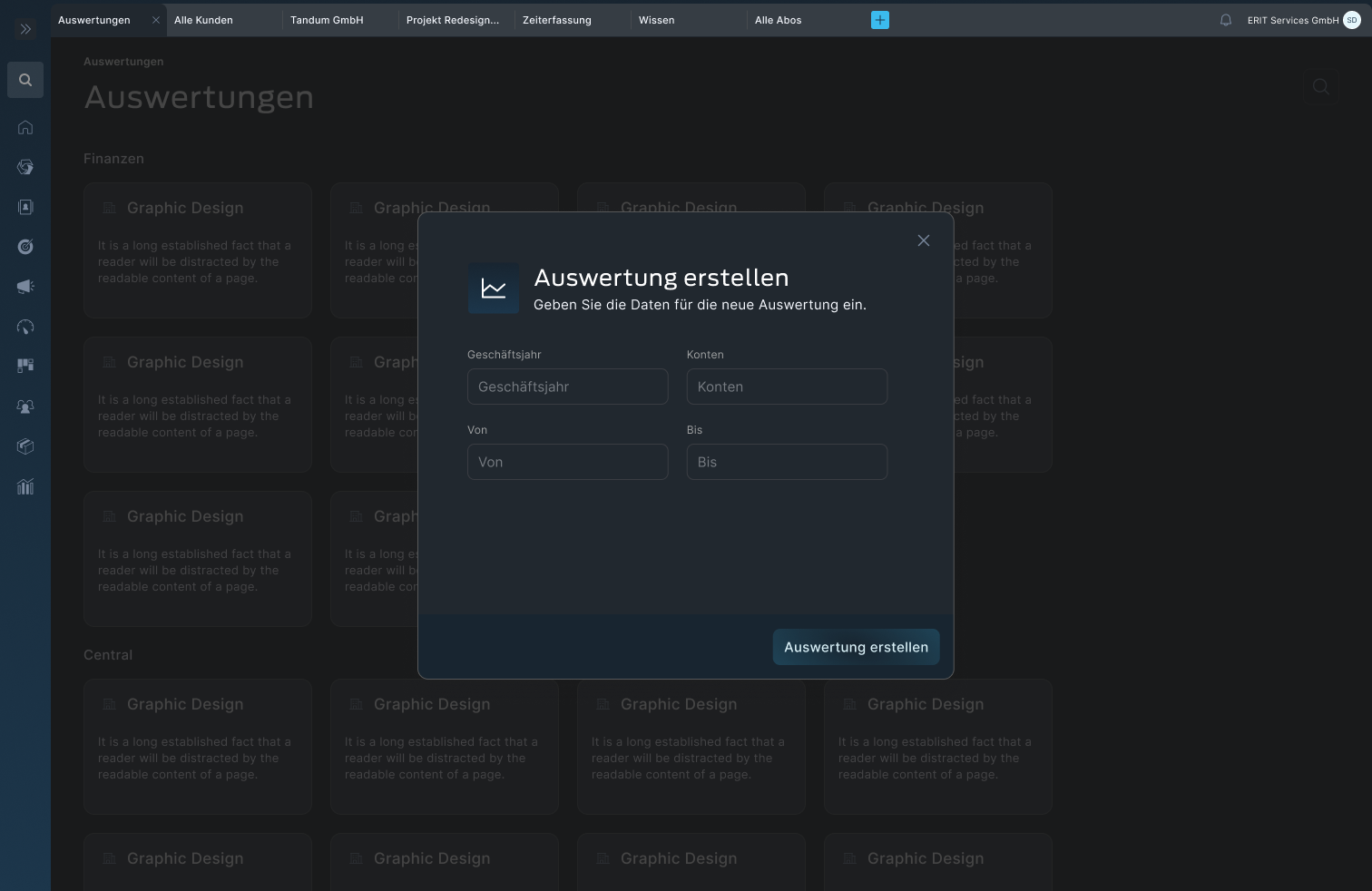Open the bar chart reports sidebar icon

(25, 486)
